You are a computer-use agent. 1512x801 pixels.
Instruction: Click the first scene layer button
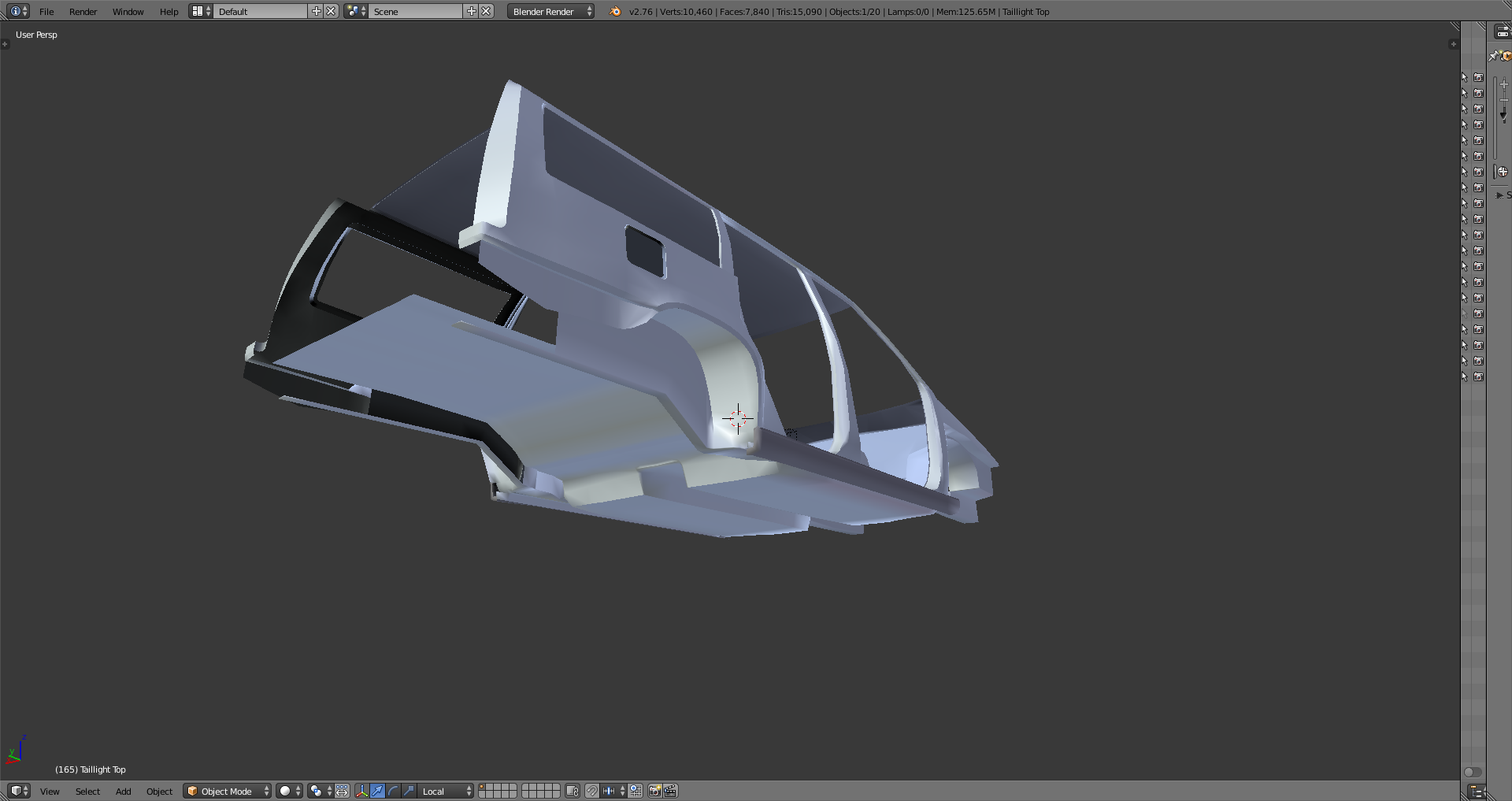(x=483, y=787)
